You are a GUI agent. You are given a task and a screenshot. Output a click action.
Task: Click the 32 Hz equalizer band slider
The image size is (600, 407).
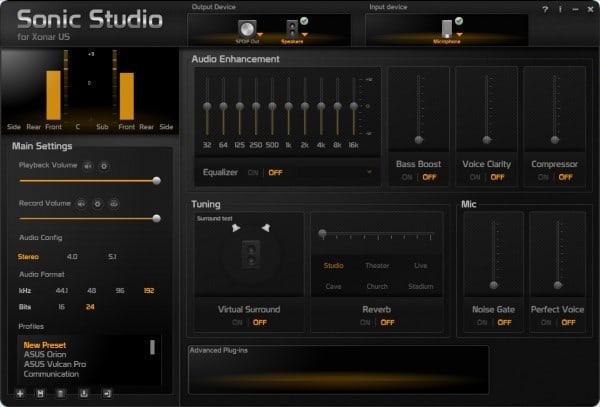(x=207, y=106)
